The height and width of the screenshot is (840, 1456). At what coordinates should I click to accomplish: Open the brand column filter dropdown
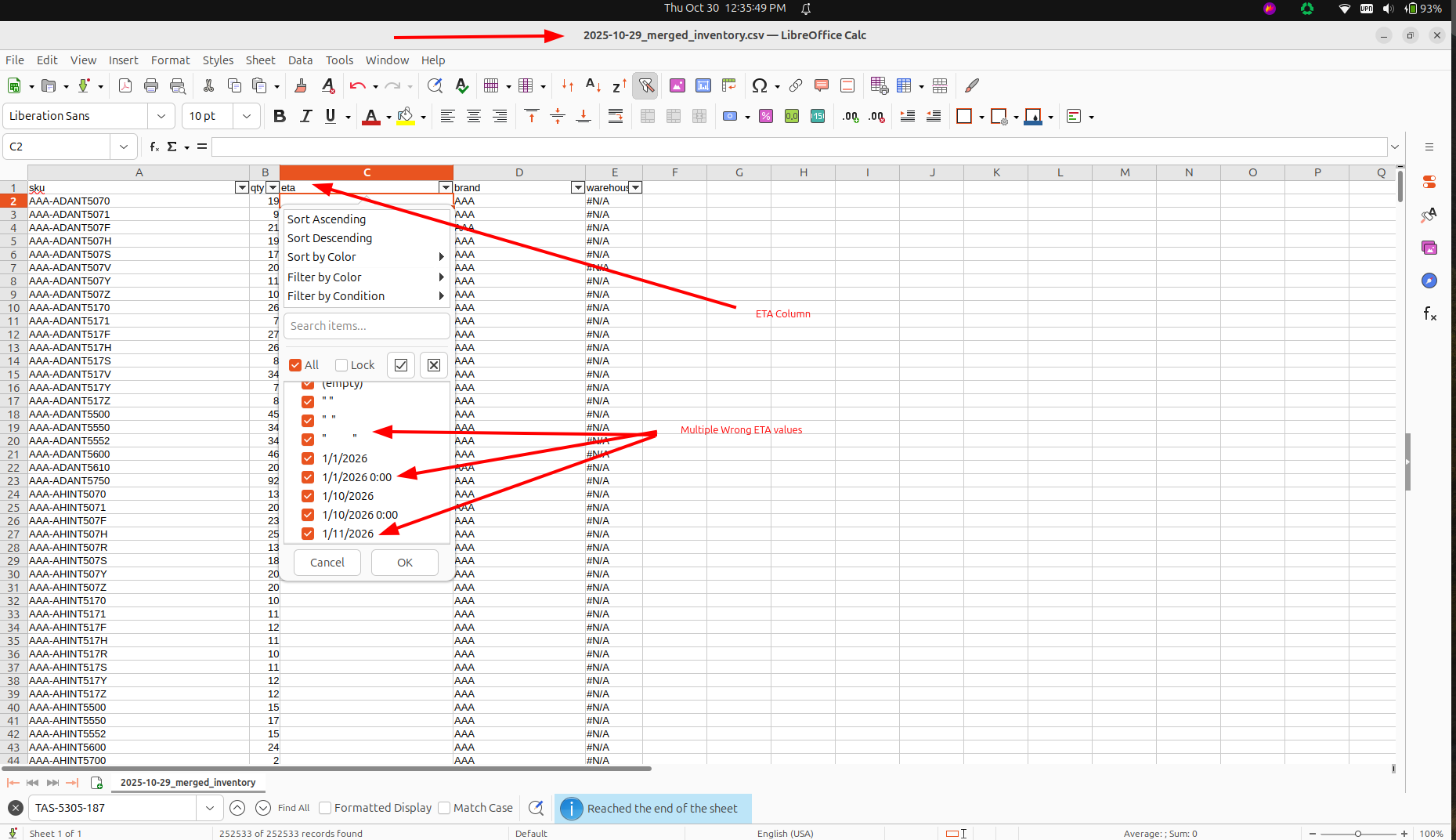click(x=577, y=187)
